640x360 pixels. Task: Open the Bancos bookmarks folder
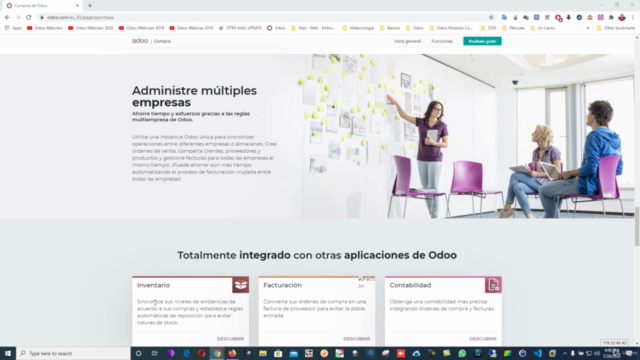390,28
